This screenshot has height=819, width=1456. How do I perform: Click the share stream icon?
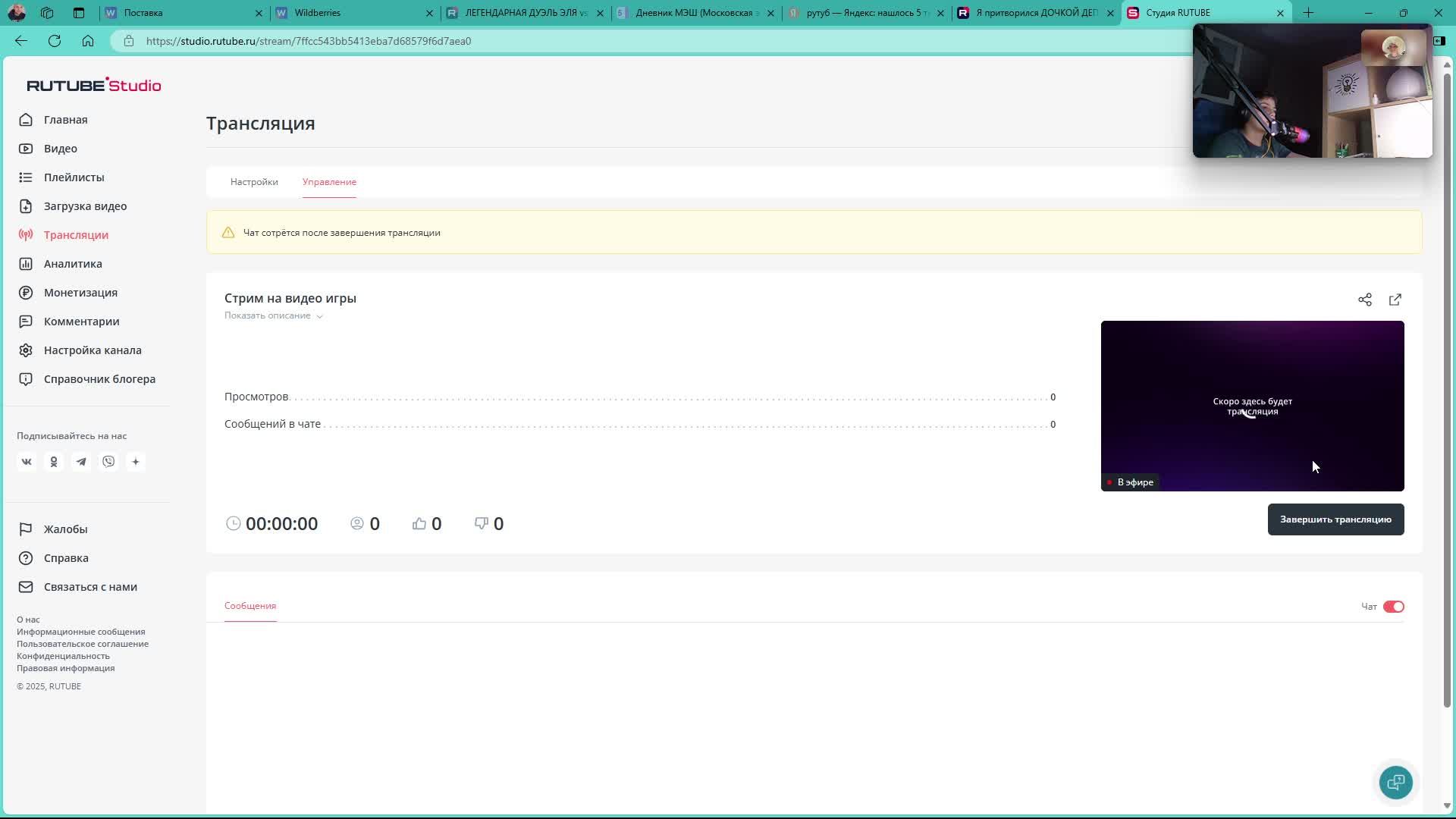click(x=1364, y=300)
